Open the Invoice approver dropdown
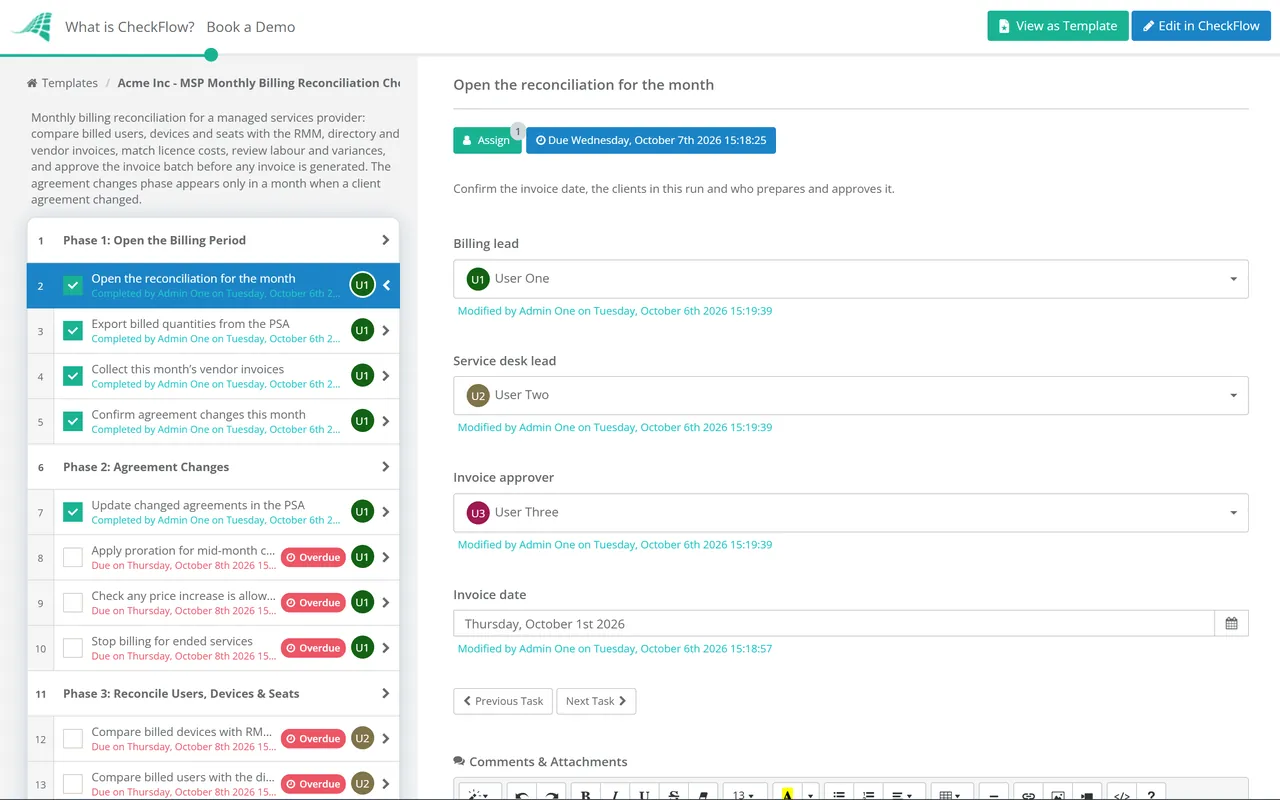The image size is (1280, 800). pos(851,512)
